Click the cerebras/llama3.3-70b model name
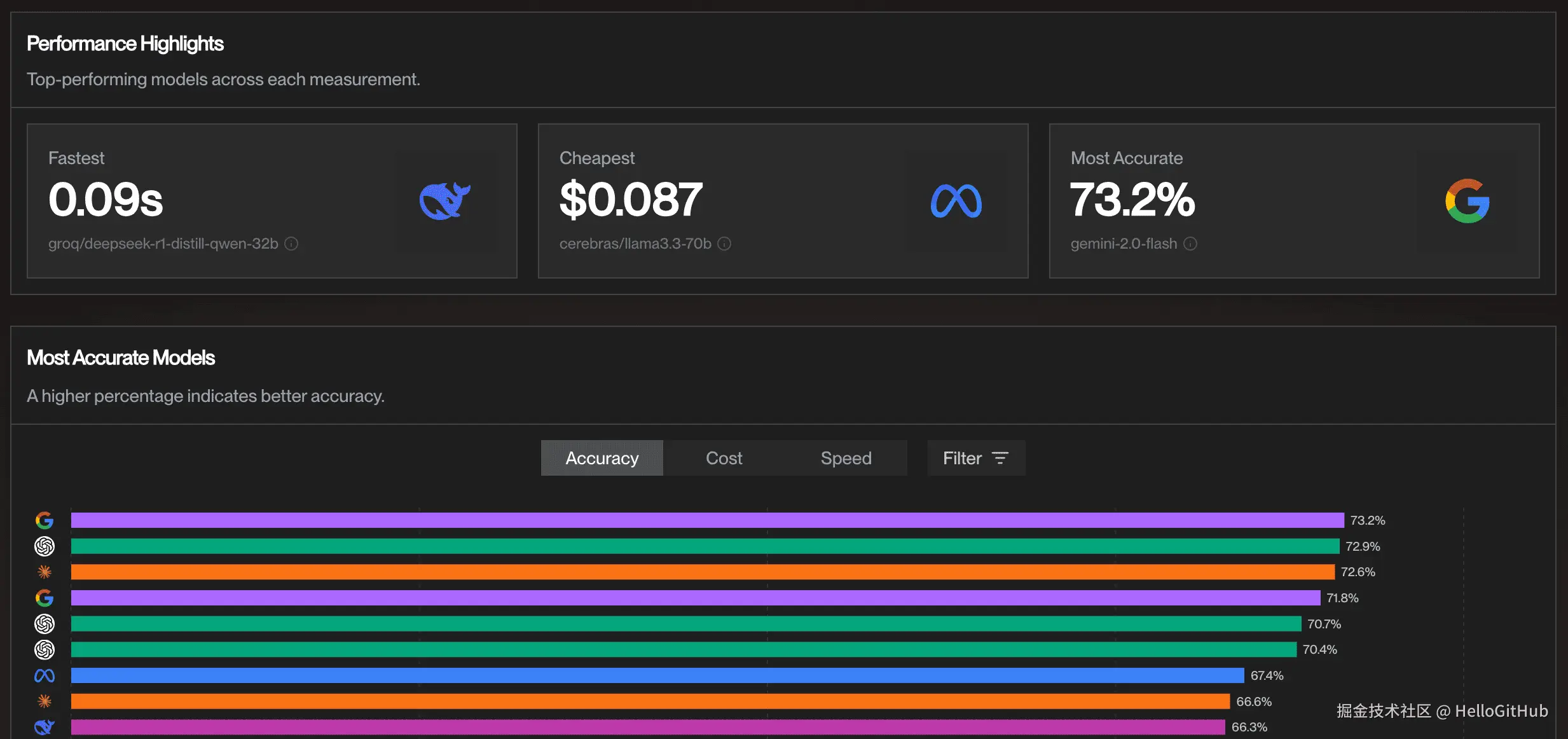Image resolution: width=1568 pixels, height=739 pixels. click(635, 244)
